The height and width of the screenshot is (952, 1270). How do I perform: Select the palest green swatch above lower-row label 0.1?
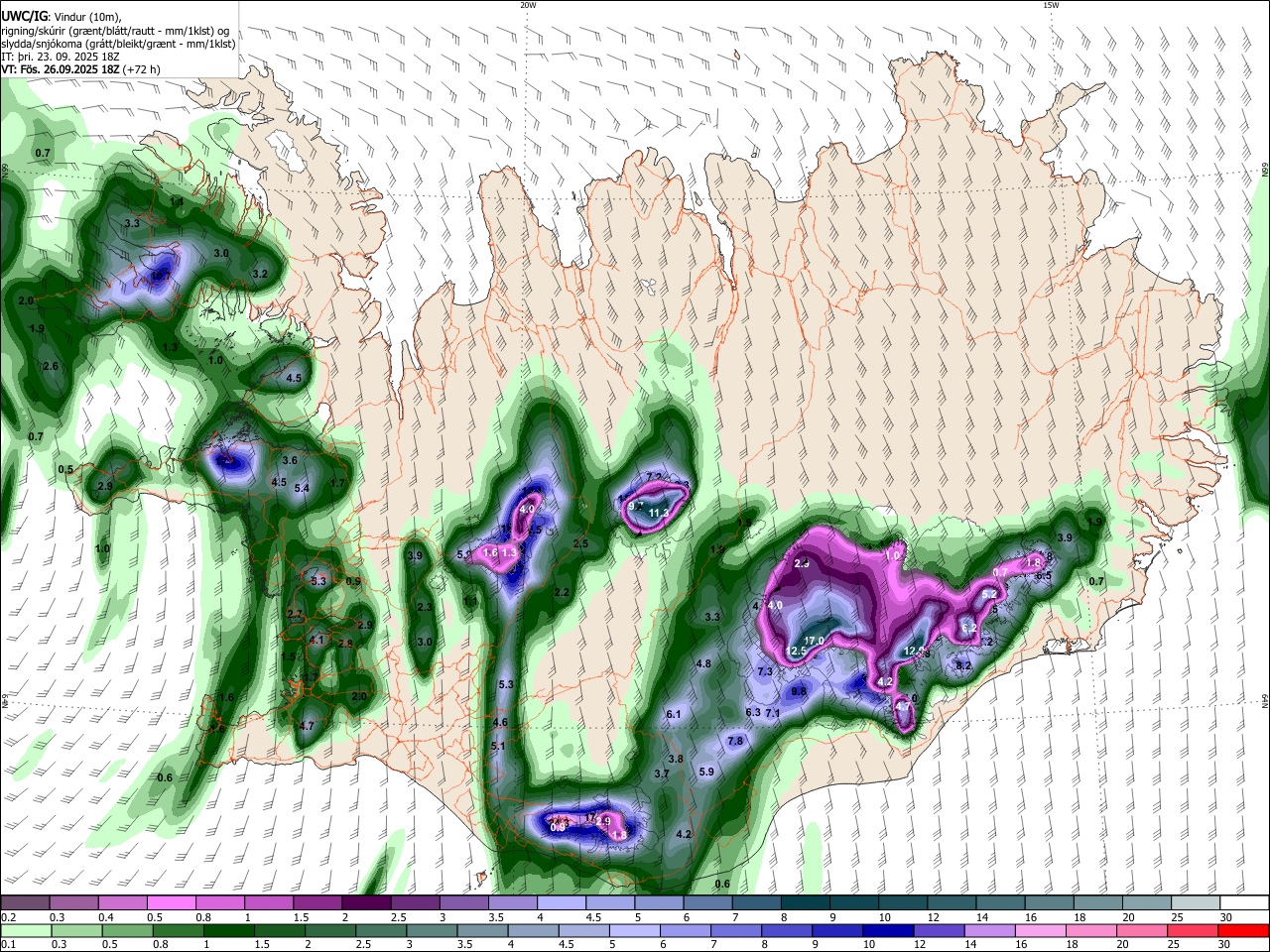coord(26,931)
